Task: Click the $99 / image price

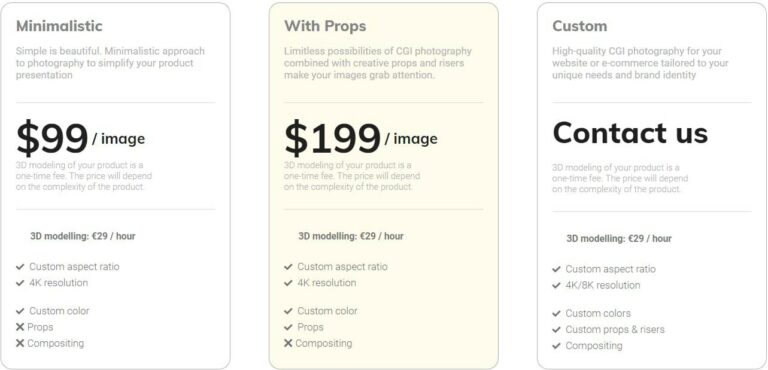Action: click(80, 138)
